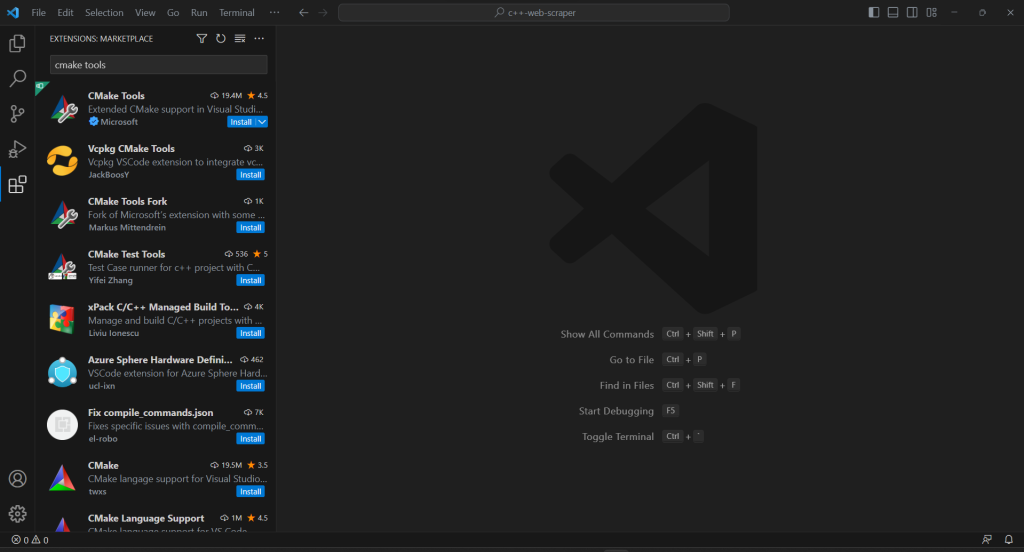Screen dimensions: 1024x552
Task: Clear extensions search results icon
Action: click(240, 39)
